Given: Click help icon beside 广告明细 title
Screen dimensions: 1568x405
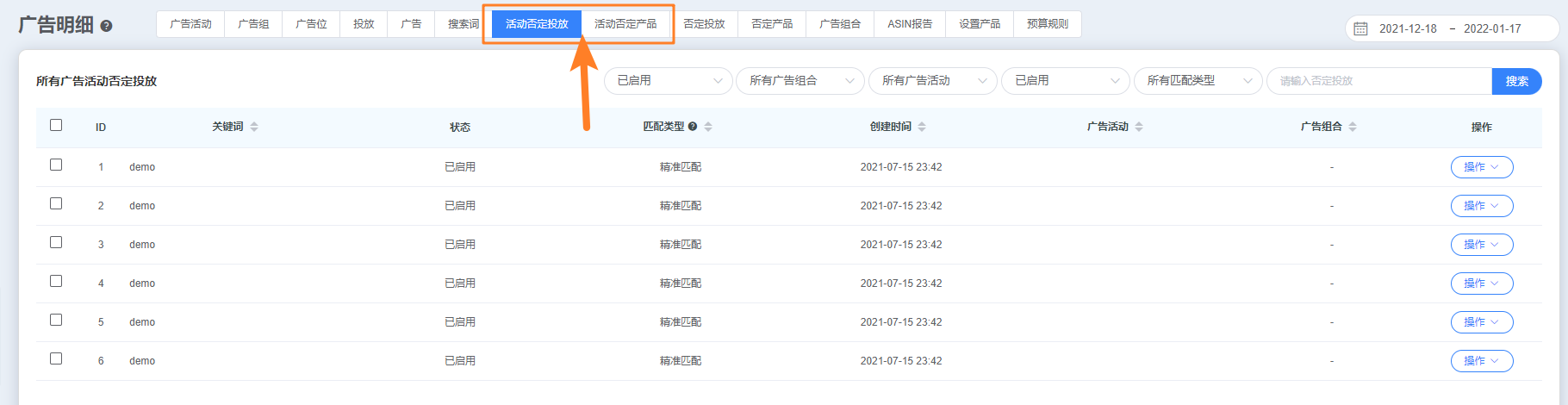Looking at the screenshot, I should [107, 26].
